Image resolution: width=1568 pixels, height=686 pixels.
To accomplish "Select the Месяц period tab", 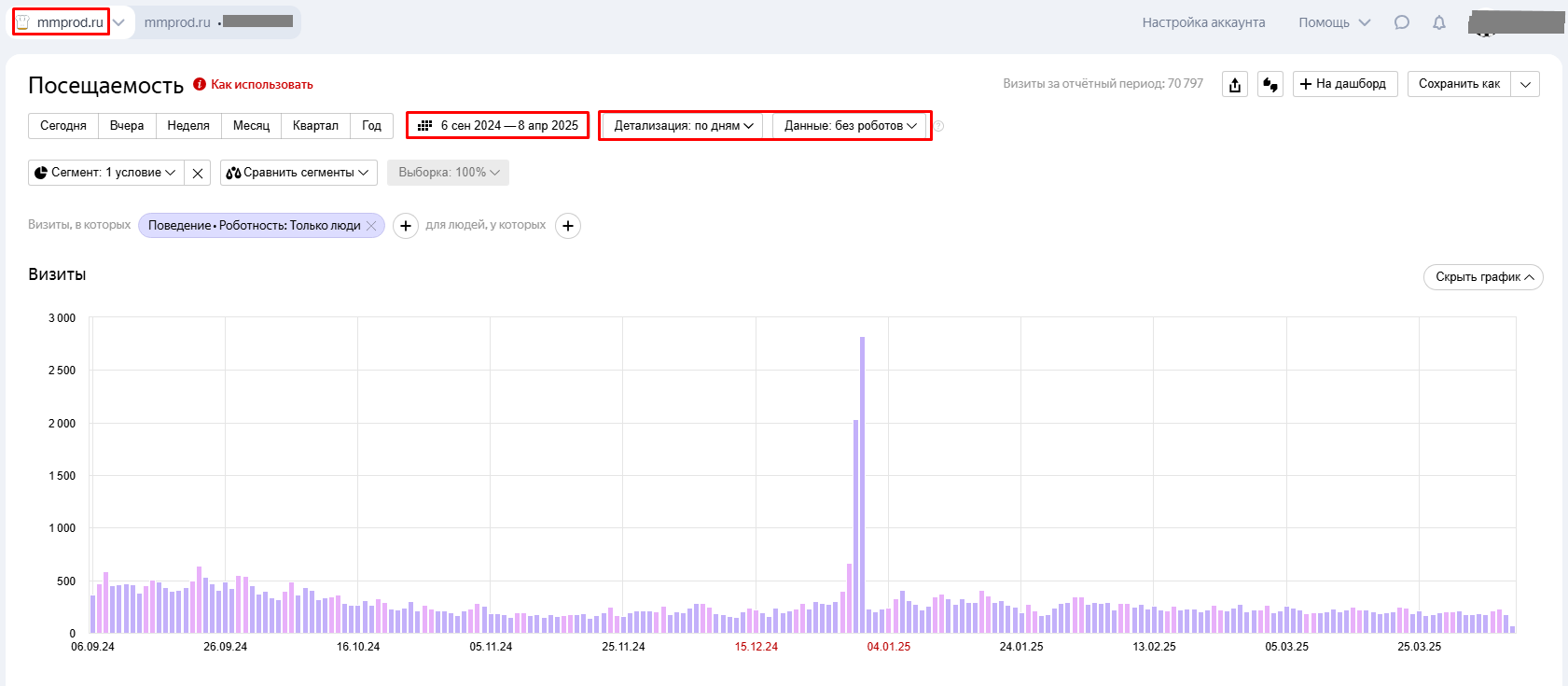I will coord(251,125).
